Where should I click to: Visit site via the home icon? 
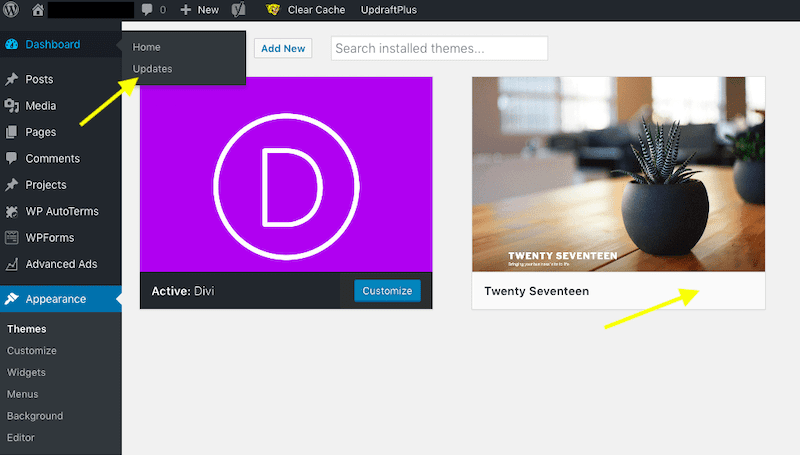pyautogui.click(x=38, y=10)
